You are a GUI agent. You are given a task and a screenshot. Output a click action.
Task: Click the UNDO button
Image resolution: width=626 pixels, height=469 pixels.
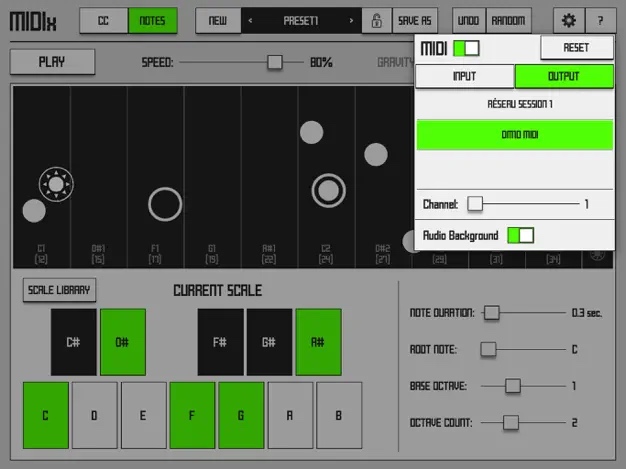[x=469, y=20]
